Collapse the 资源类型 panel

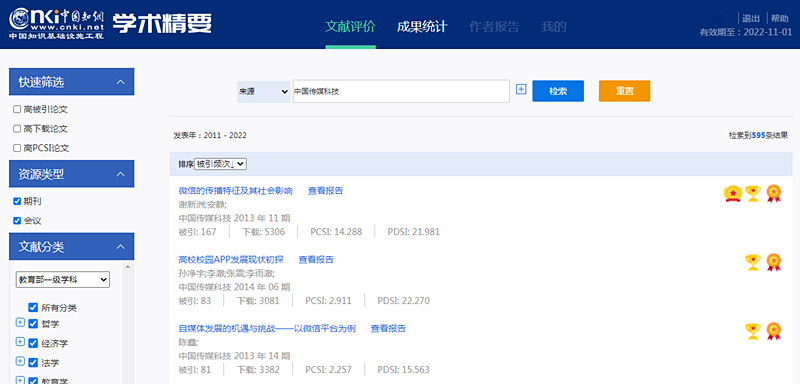(x=120, y=174)
